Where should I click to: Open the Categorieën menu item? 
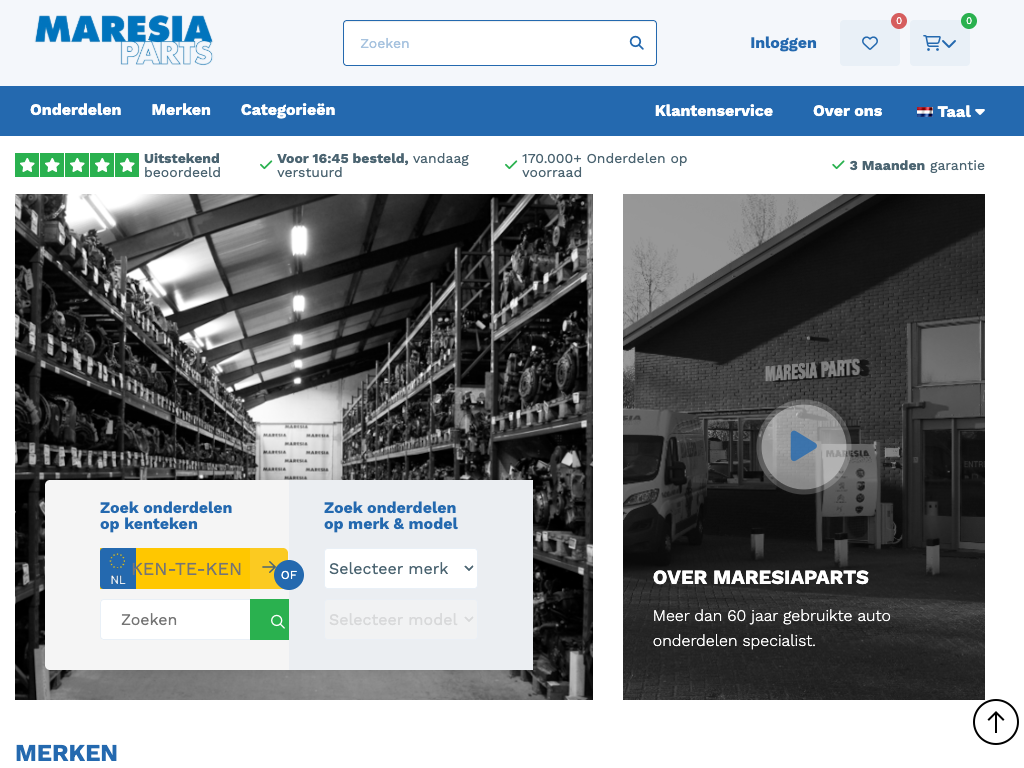pos(288,110)
